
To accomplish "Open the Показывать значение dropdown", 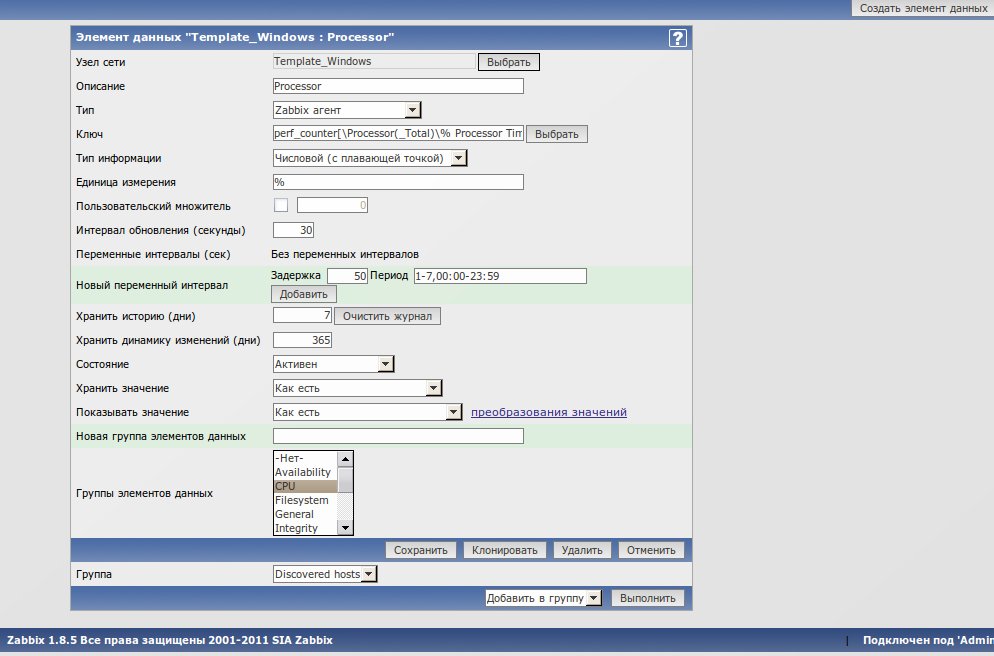I will click(367, 412).
